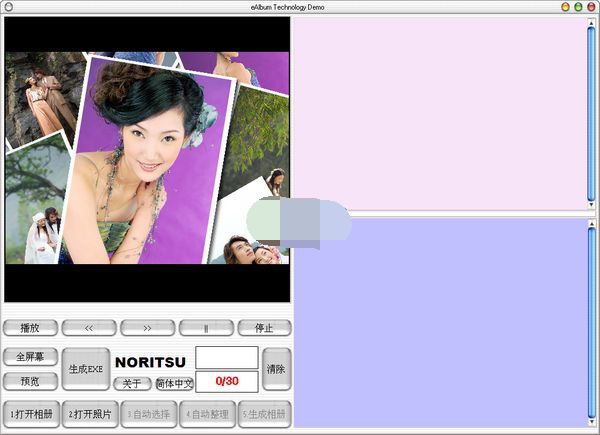Screen dimensions: 600x435
Task: Select the 简体中文 language button
Action: [174, 383]
